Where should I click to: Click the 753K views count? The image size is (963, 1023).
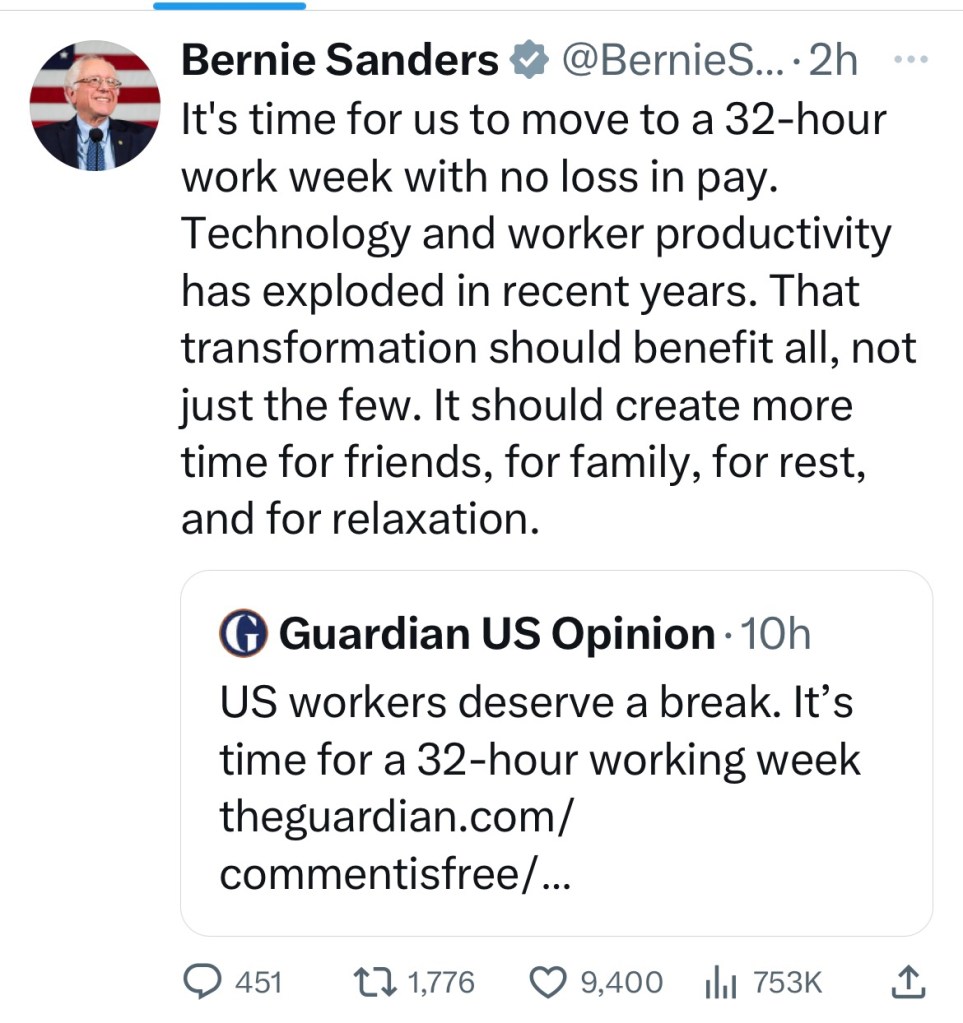click(x=787, y=983)
